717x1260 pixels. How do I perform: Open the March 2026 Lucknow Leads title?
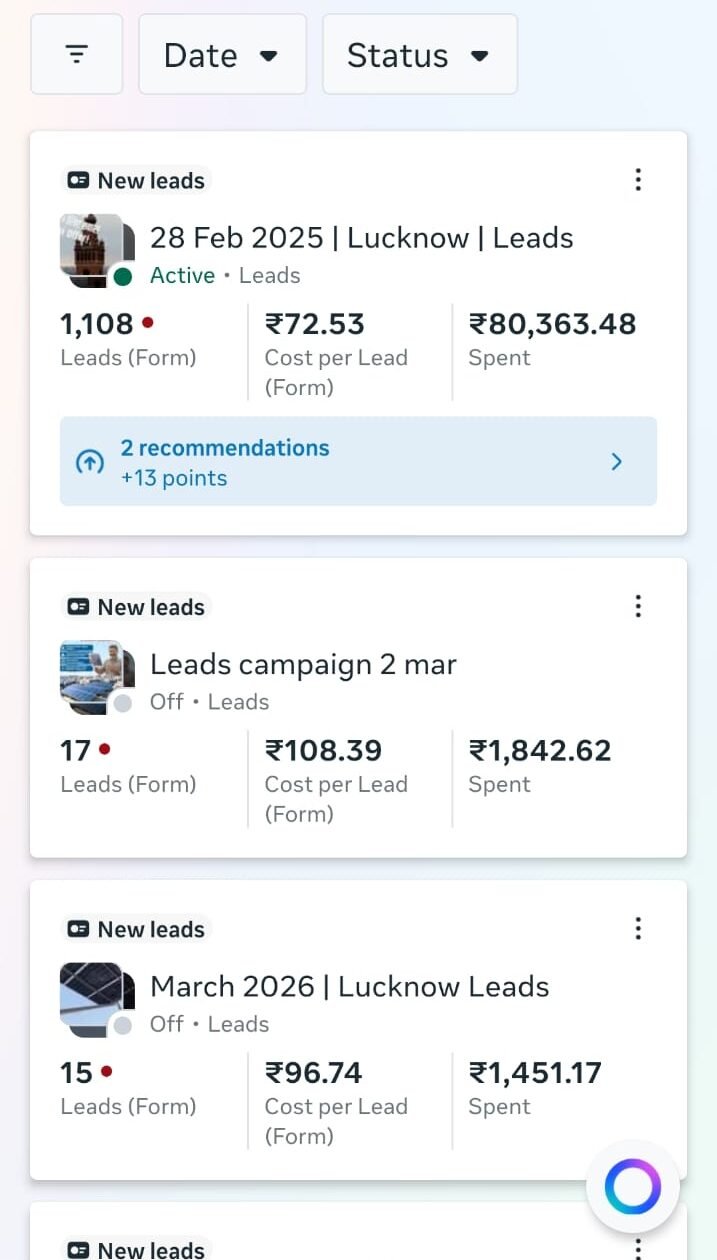click(349, 987)
